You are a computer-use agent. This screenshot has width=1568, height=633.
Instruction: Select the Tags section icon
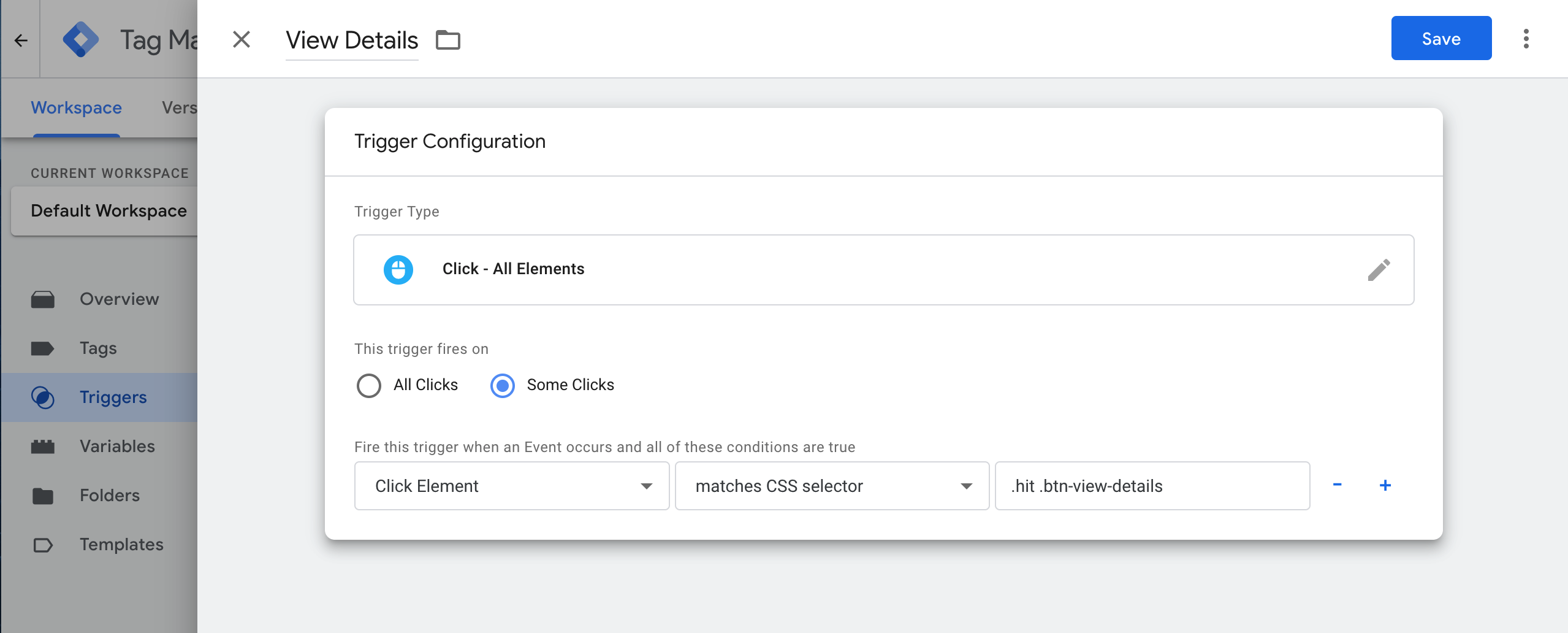coord(42,348)
